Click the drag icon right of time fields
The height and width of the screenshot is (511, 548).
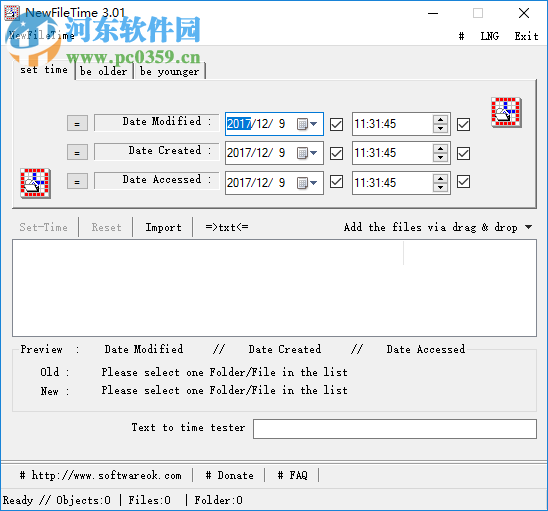[506, 113]
